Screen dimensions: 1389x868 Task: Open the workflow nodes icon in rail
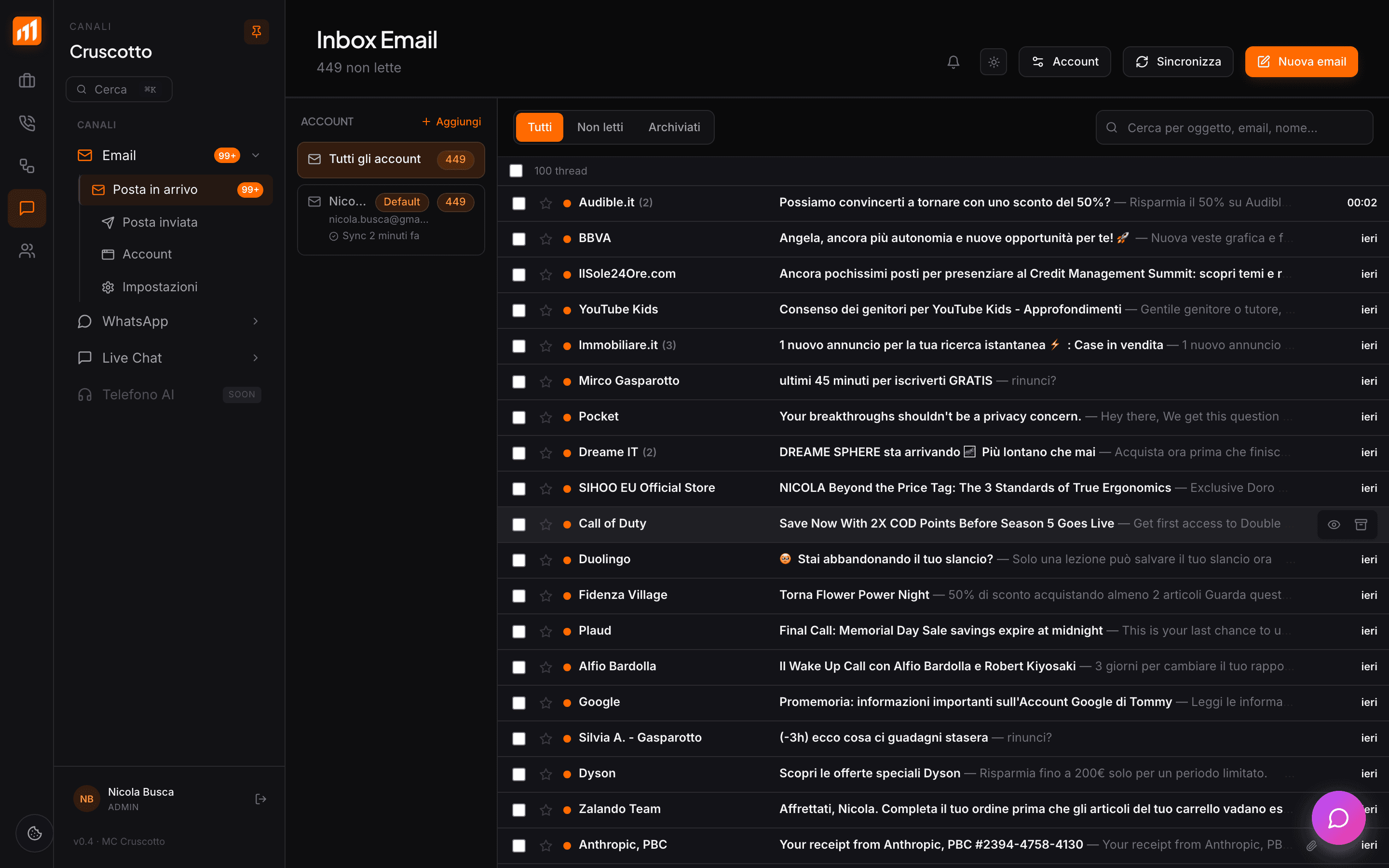(x=27, y=166)
